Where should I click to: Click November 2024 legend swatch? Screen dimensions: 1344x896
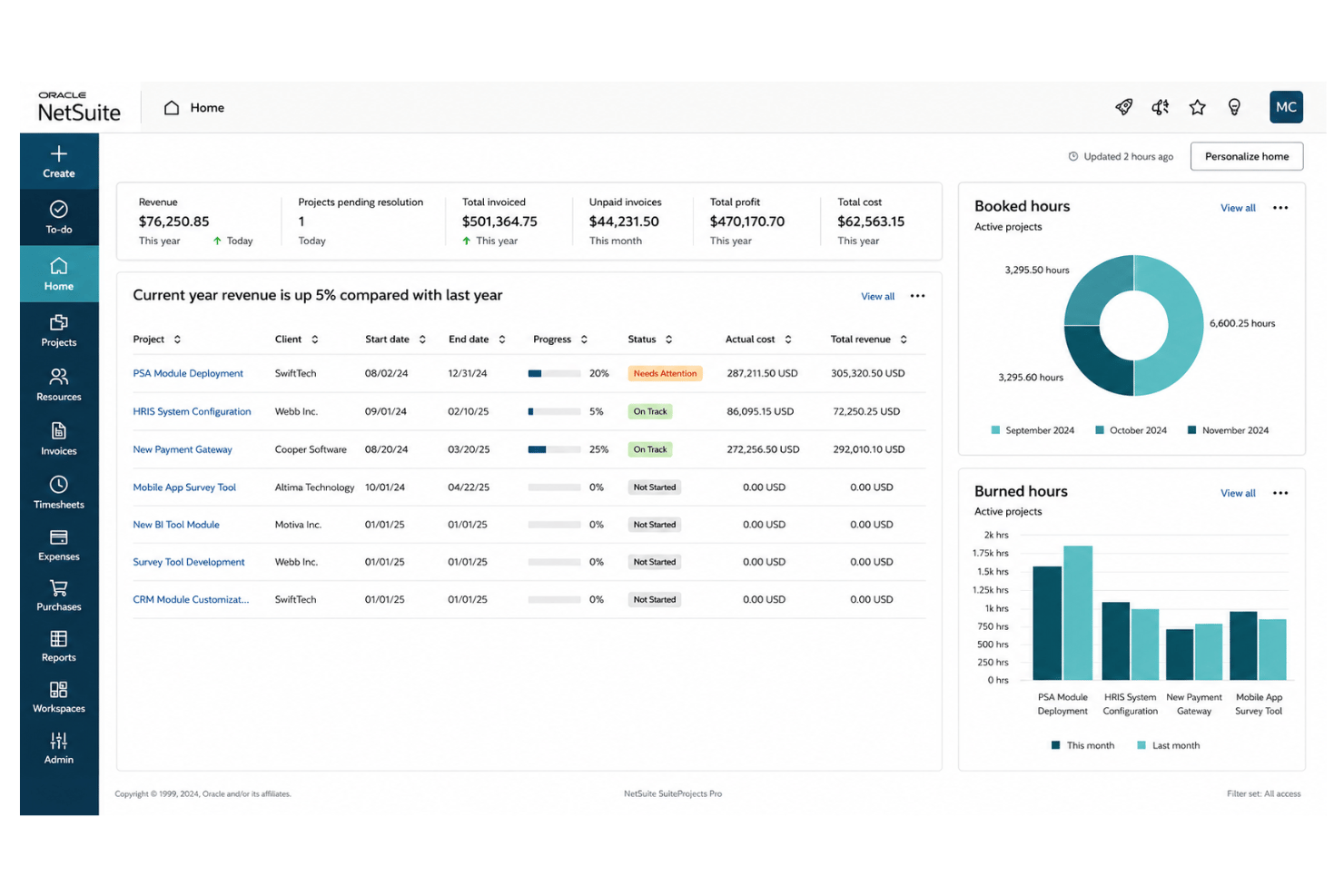1191,430
